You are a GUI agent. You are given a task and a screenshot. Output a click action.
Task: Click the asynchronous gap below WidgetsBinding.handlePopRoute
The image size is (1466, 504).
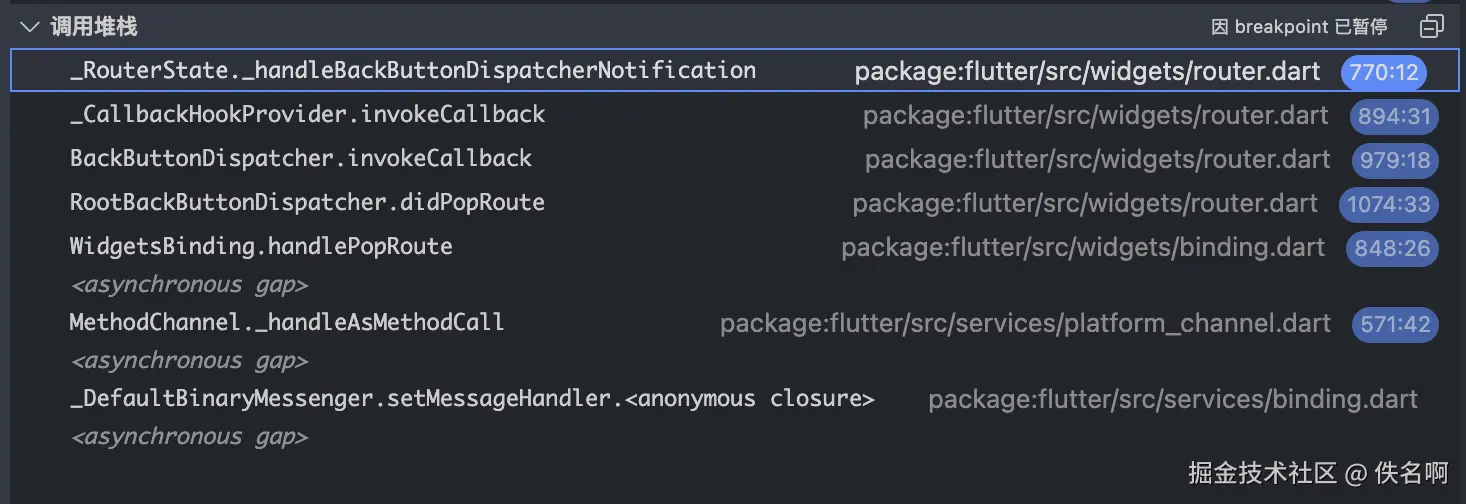tap(189, 285)
